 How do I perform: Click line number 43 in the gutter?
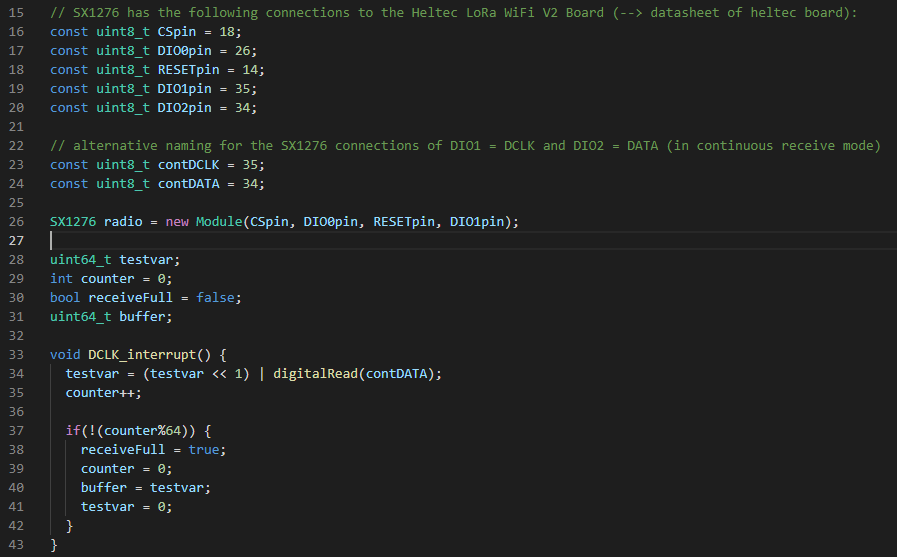point(16,544)
